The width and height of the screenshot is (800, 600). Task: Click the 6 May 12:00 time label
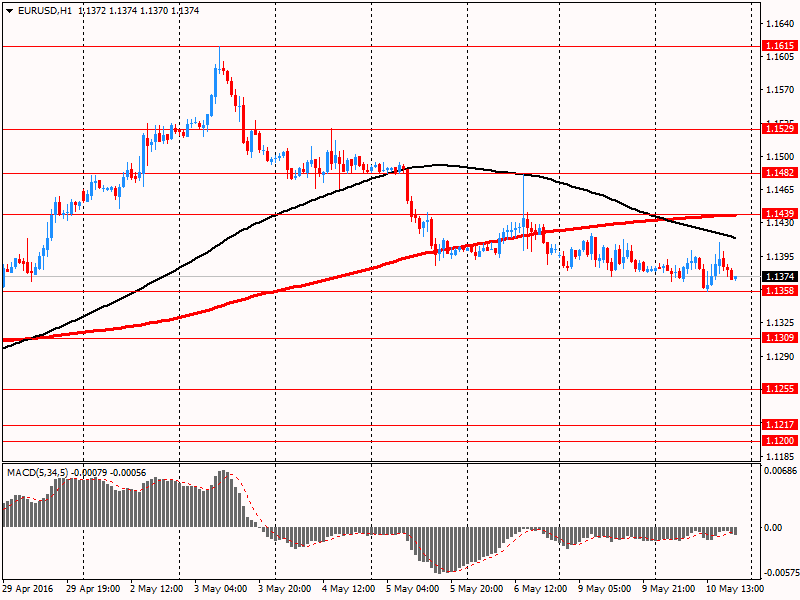(541, 589)
